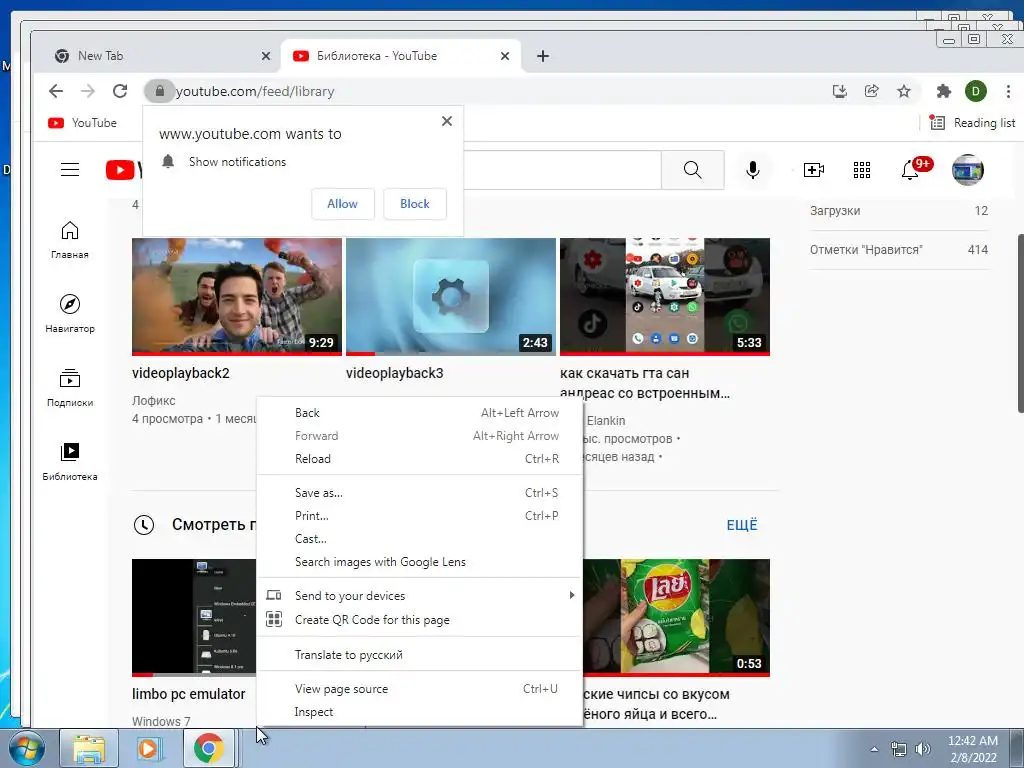
Task: Click the page vertical scrollbar
Action: 1020,323
